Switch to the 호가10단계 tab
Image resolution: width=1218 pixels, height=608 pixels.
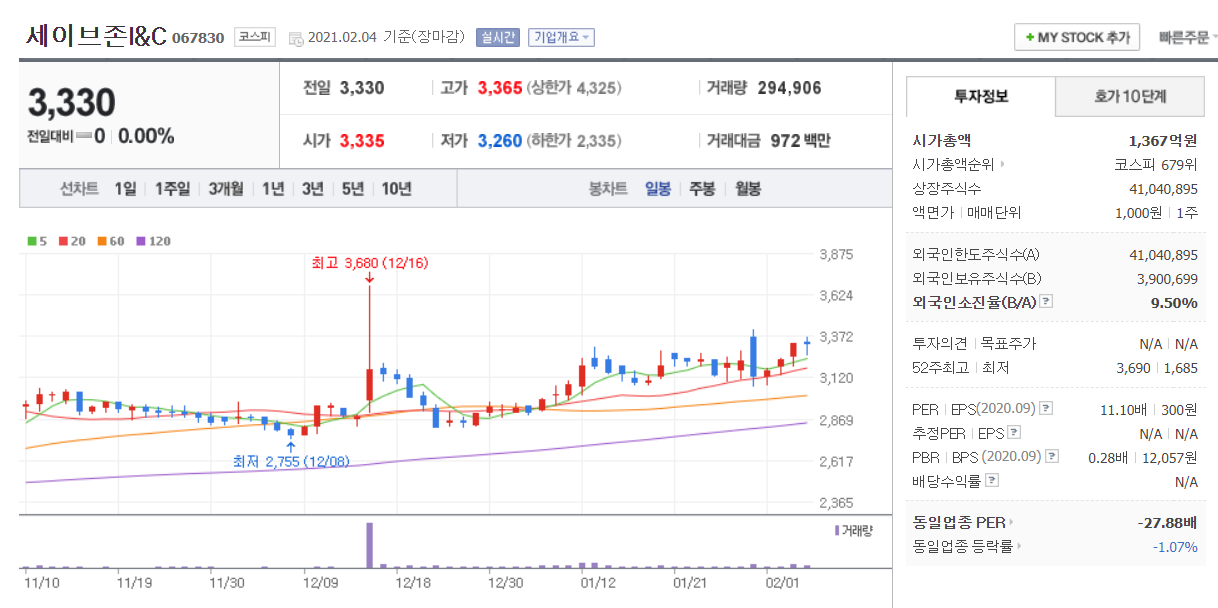pyautogui.click(x=1130, y=98)
